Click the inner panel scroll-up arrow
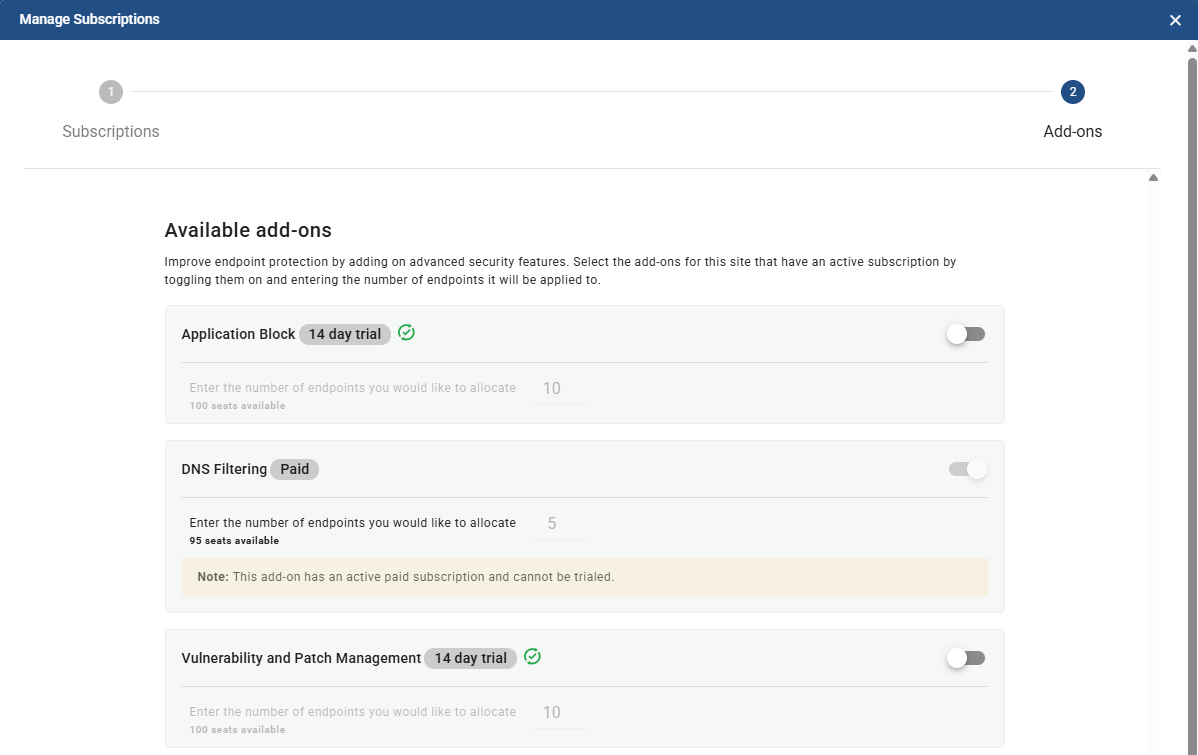The image size is (1198, 755). click(x=1153, y=177)
